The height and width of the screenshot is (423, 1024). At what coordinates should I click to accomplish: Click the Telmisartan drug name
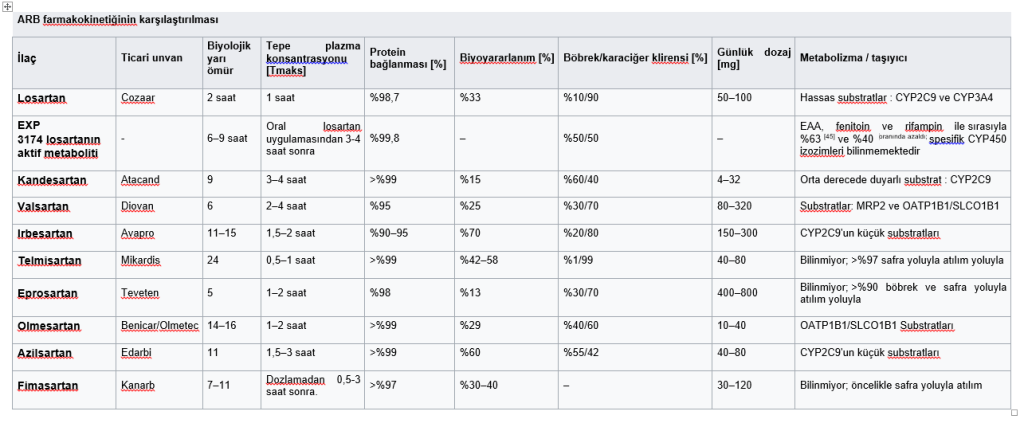tap(48, 260)
